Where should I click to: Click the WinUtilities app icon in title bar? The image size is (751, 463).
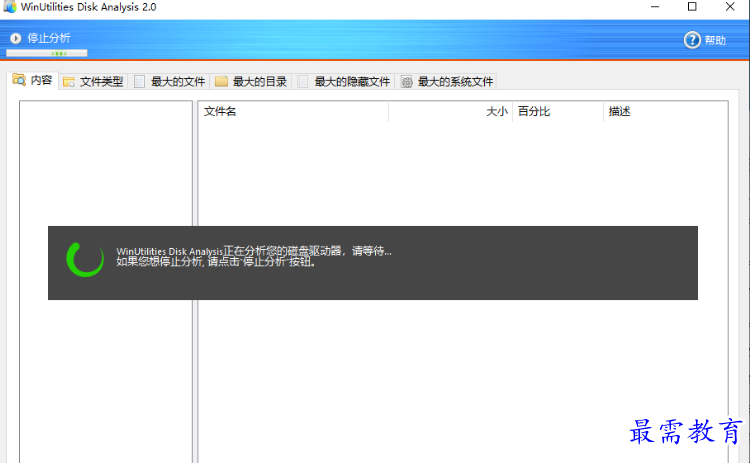[10, 6]
